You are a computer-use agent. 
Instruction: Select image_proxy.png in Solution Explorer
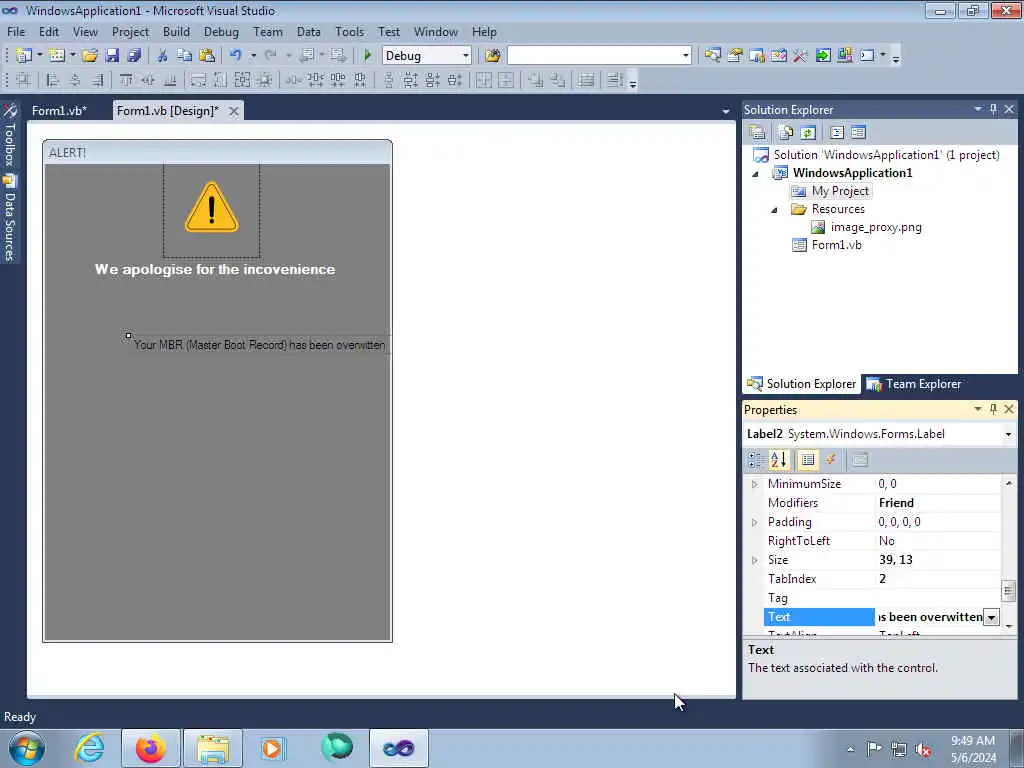(876, 227)
